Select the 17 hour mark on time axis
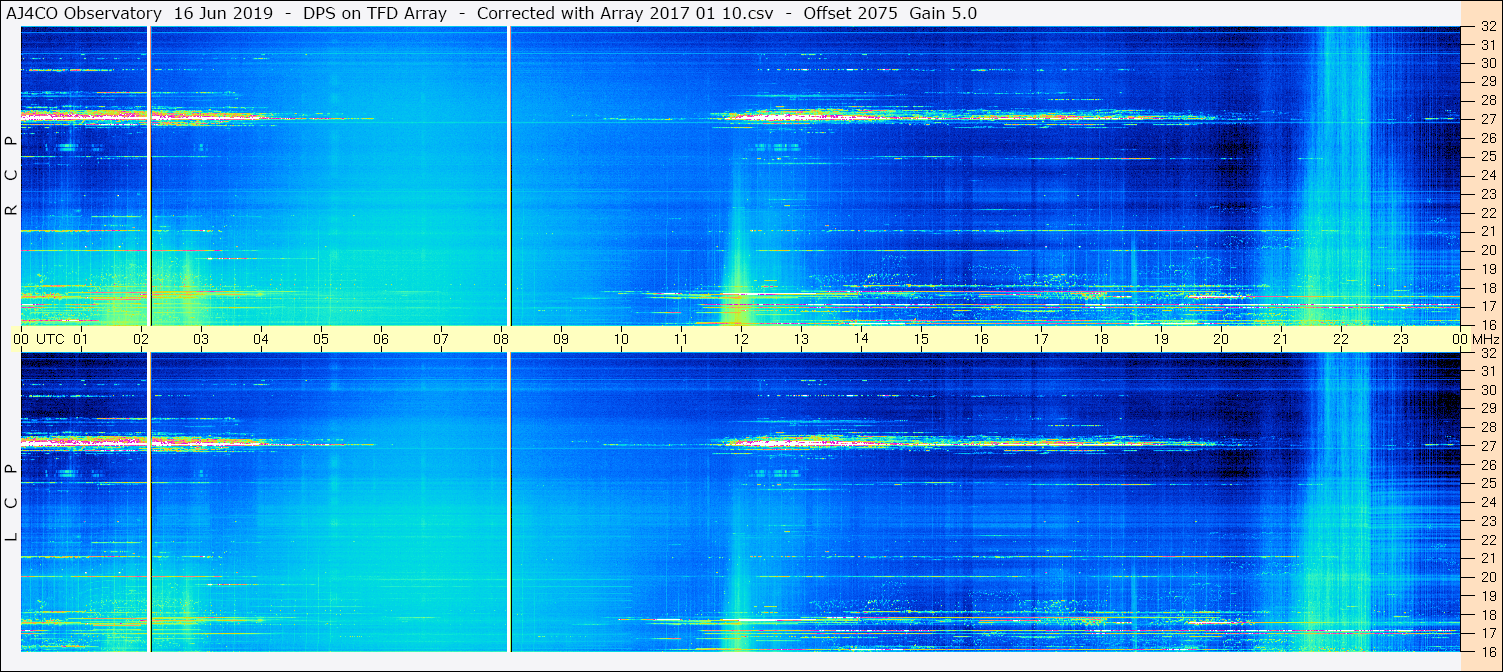The image size is (1503, 672). pyautogui.click(x=1041, y=339)
